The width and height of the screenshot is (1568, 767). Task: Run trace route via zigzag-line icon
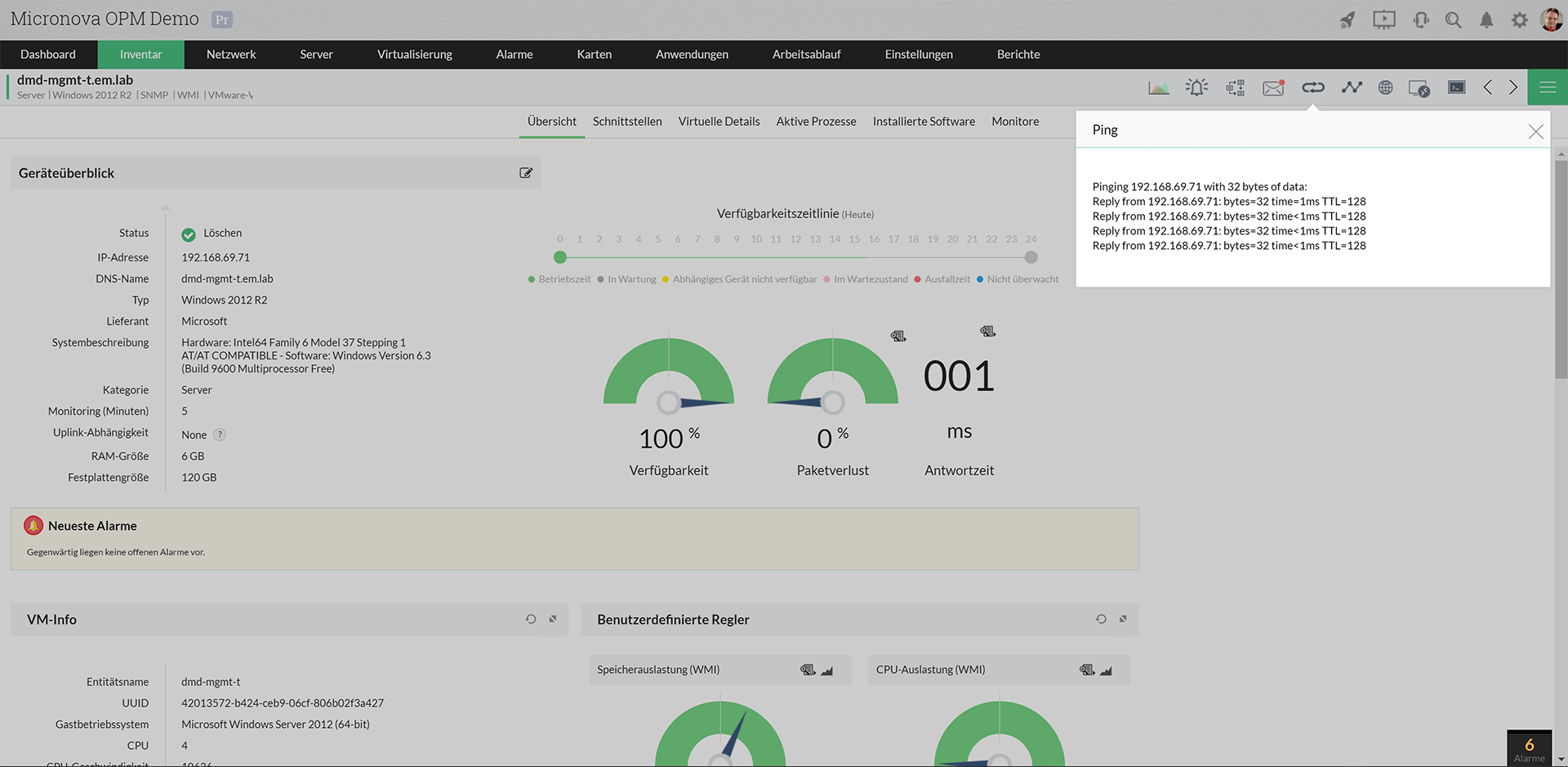tap(1352, 87)
